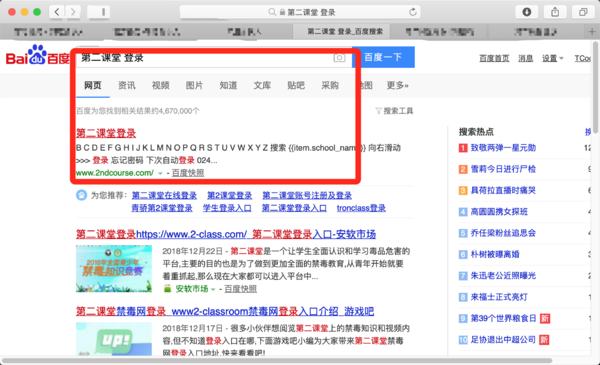Click the green 安软市场 source icon
This screenshot has width=600, height=365.
pyautogui.click(x=167, y=288)
